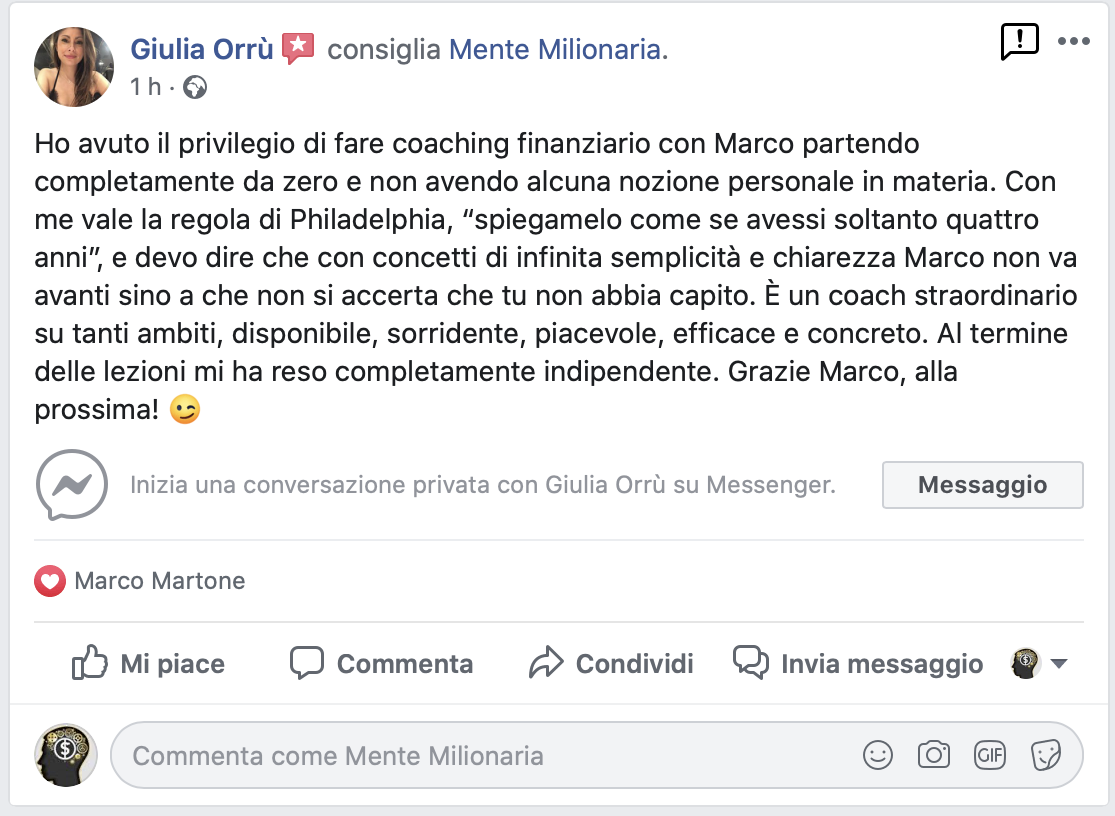1115x816 pixels.
Task: Focus the 'Commenta come Mente Milionaria' field
Action: click(480, 755)
